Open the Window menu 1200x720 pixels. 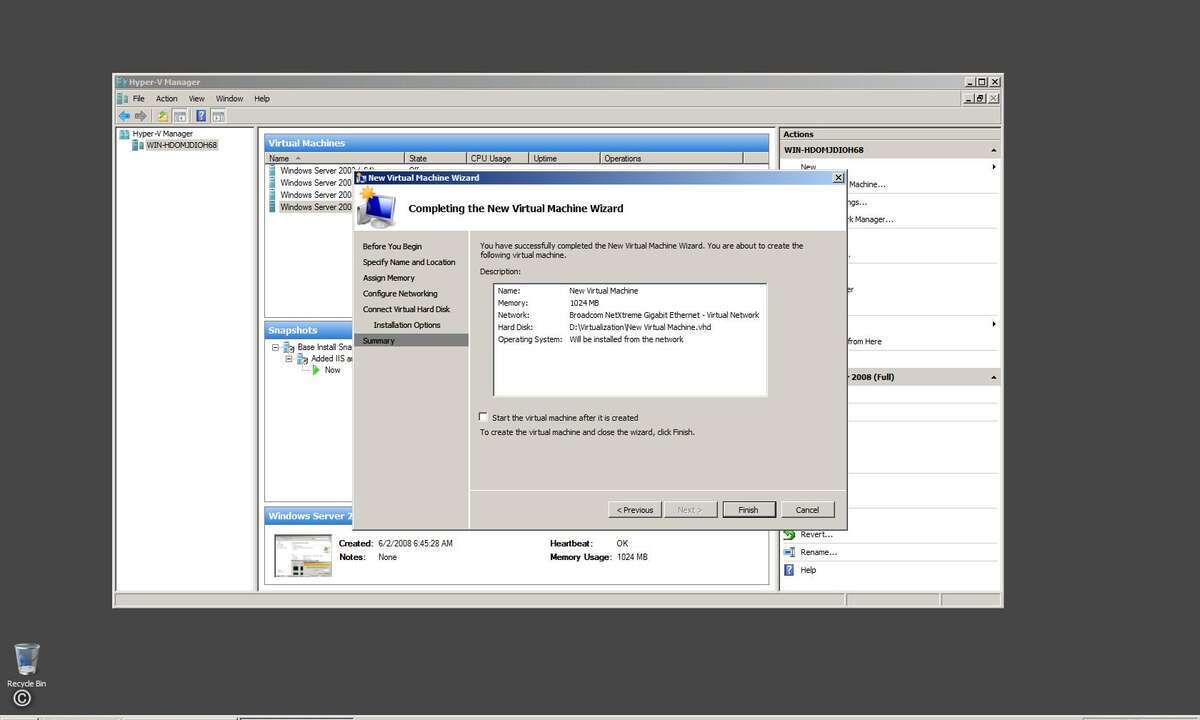230,99
